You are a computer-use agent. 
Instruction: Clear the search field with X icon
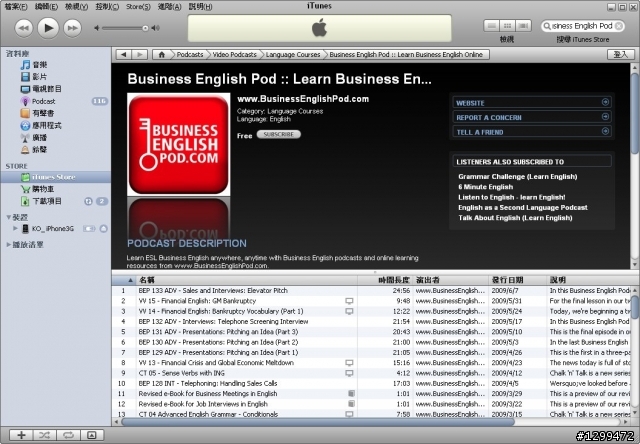coord(619,26)
